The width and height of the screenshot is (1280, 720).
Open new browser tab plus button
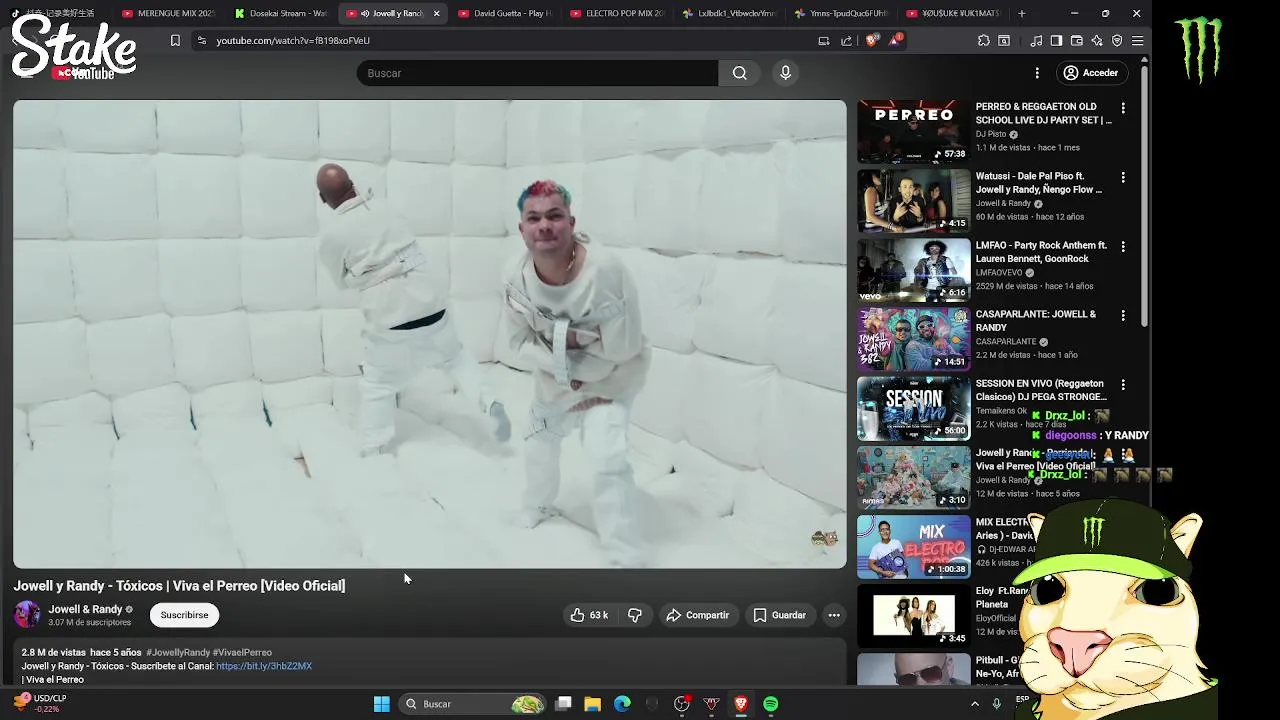click(1021, 13)
